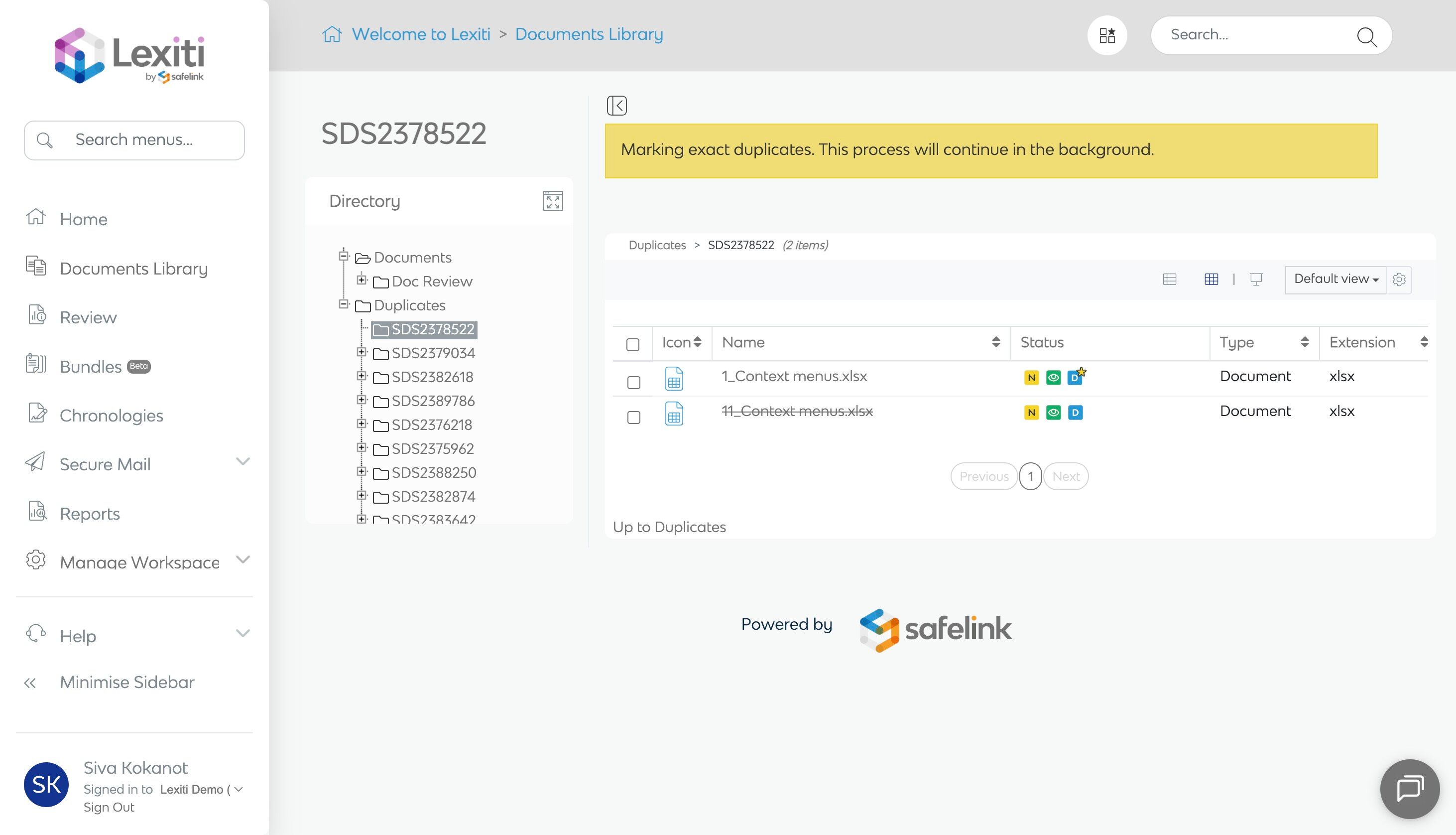Click the collapse directory panel icon
1456x835 pixels.
pyautogui.click(x=616, y=106)
